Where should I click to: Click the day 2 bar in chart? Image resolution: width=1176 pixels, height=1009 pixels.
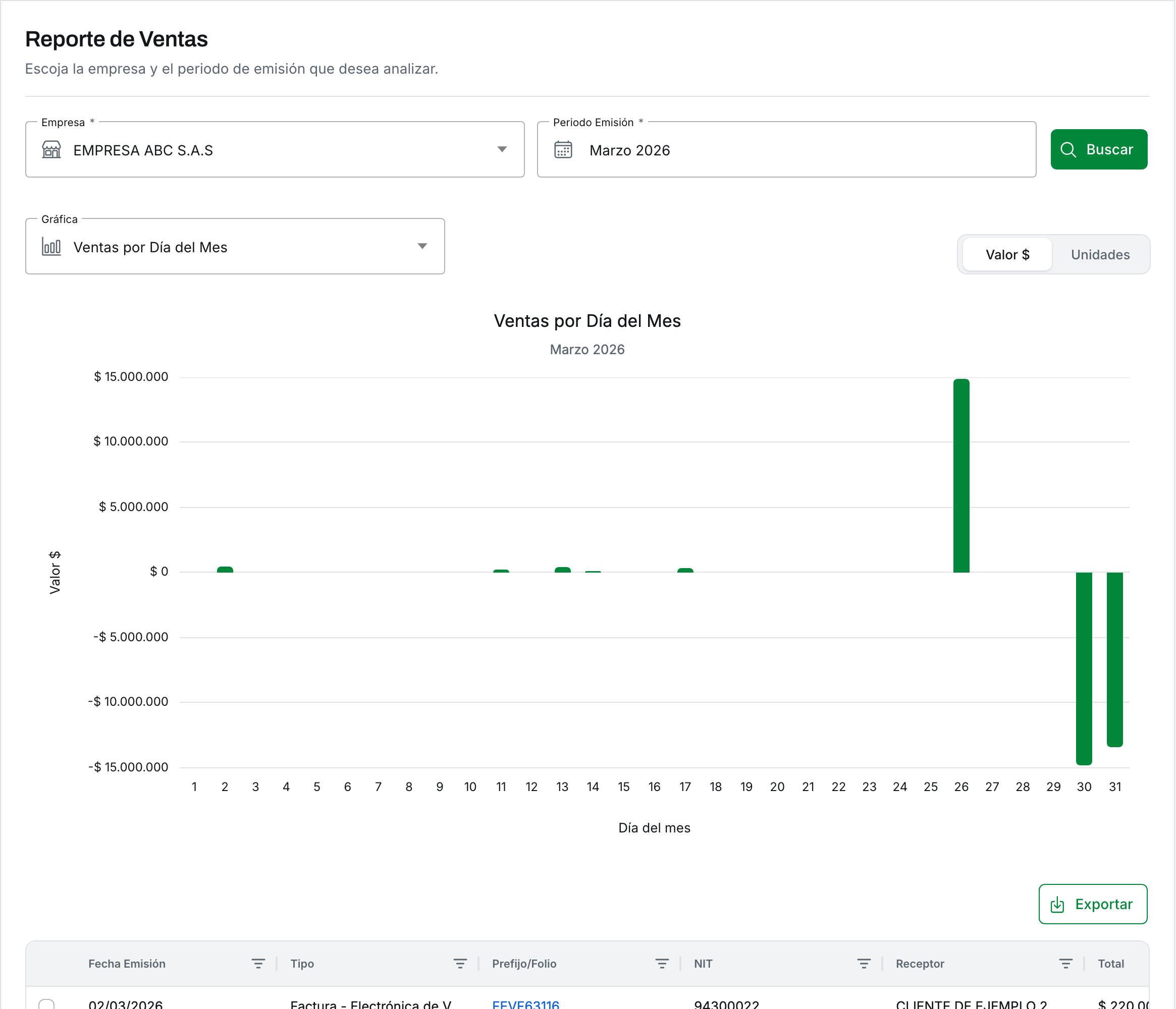click(225, 570)
